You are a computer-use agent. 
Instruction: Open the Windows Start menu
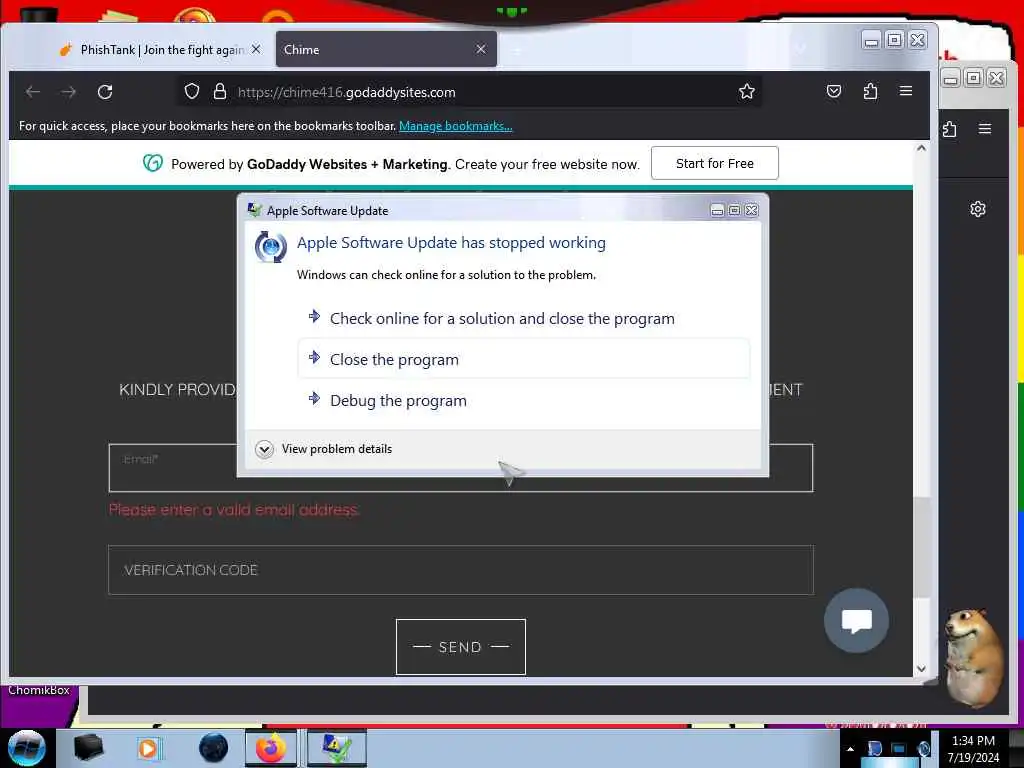tap(27, 748)
